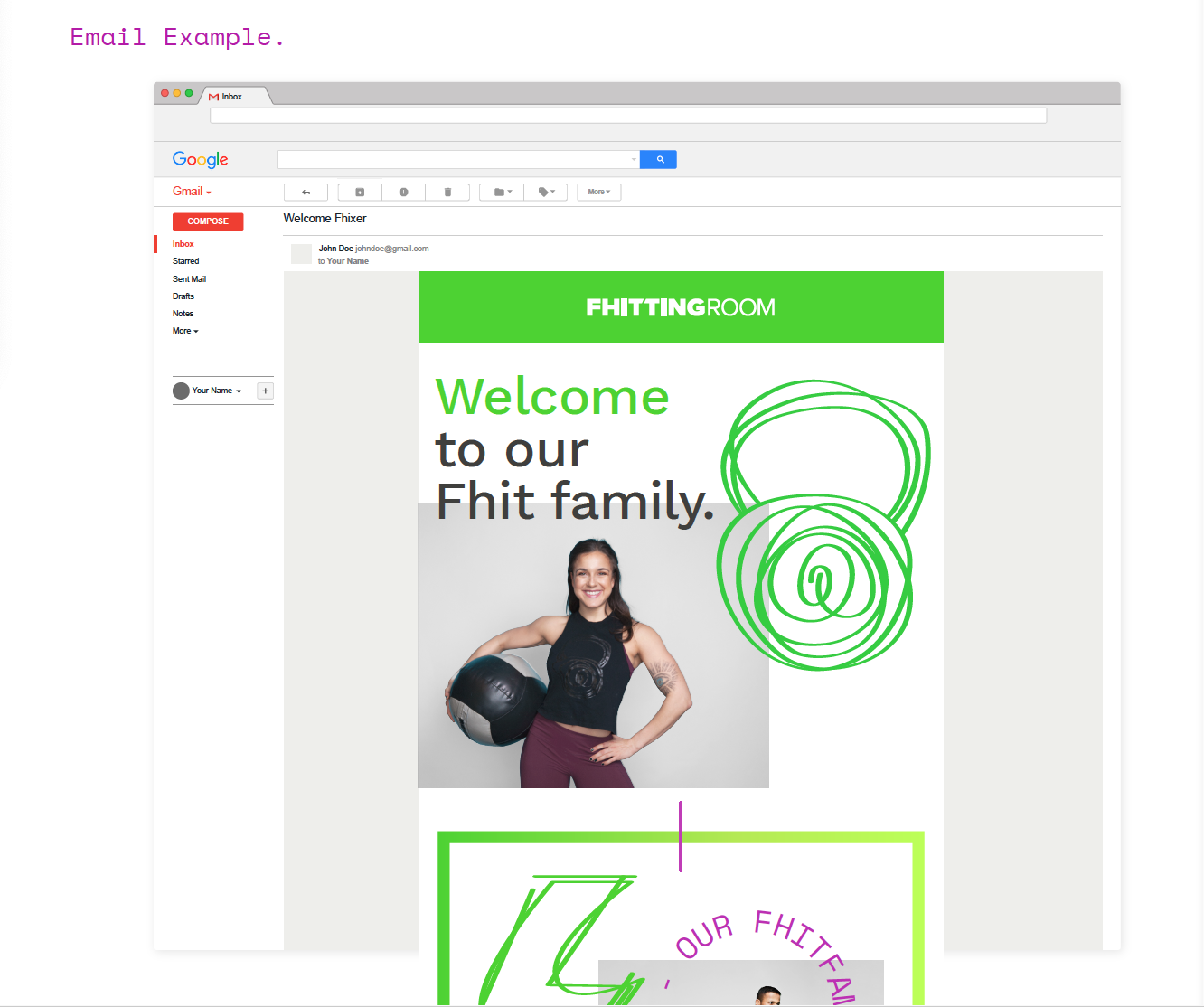Click the Gmail M icon on tab

coord(213,97)
